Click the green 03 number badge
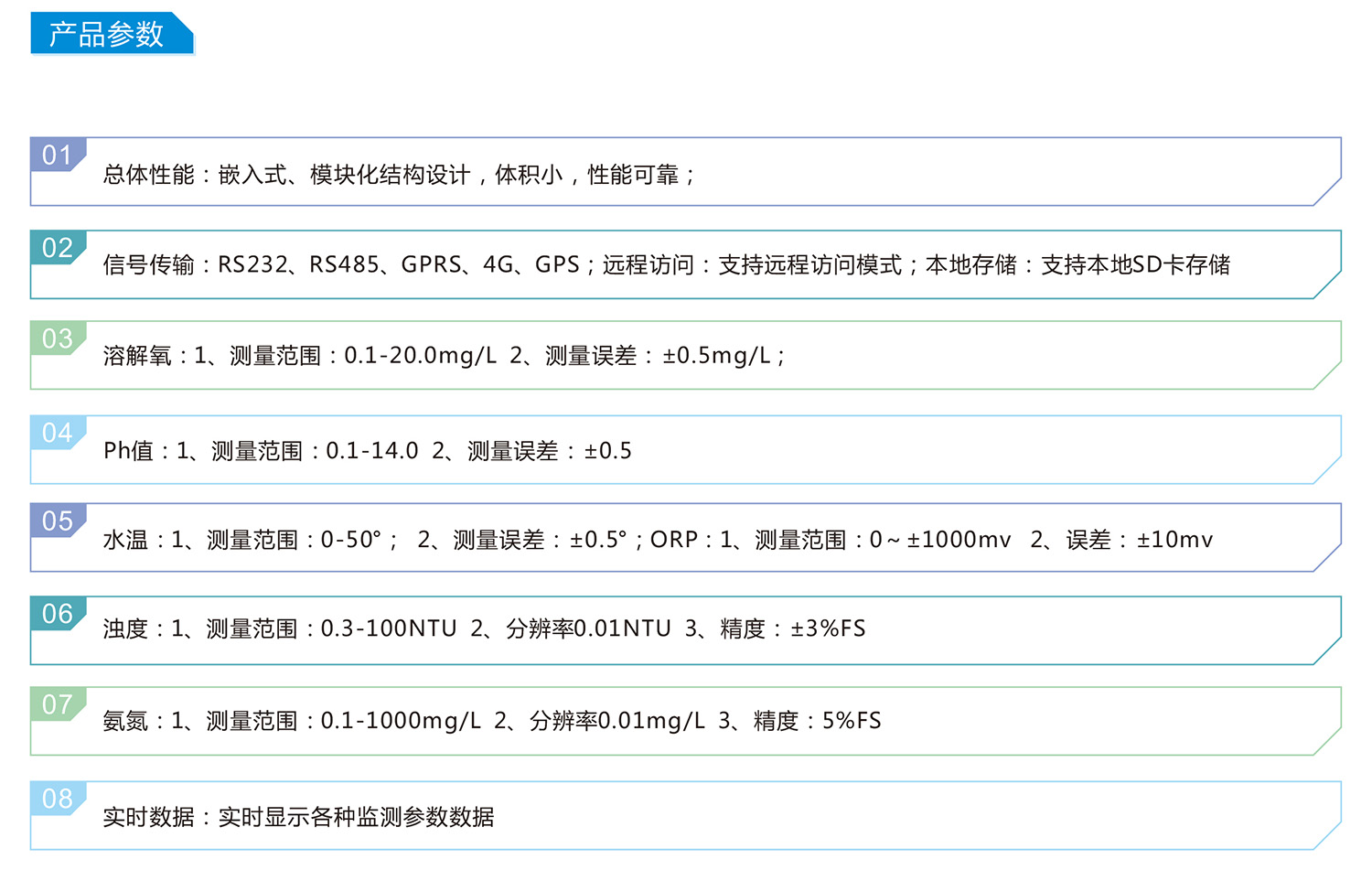The width and height of the screenshot is (1372, 870). pos(57,338)
